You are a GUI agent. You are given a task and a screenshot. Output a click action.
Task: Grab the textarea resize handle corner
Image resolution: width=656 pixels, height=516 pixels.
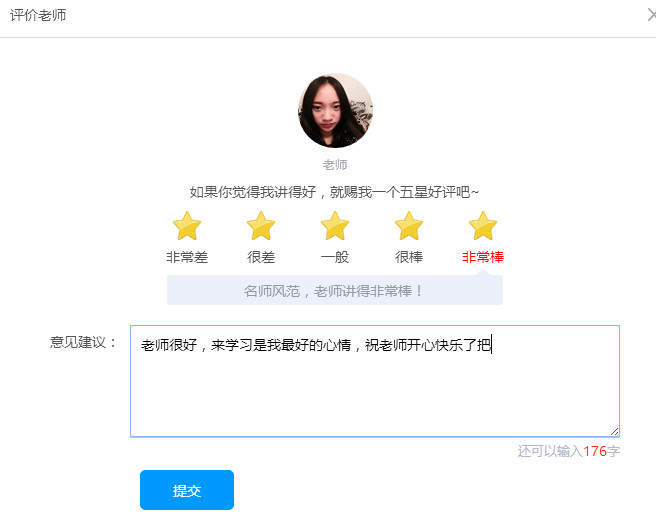point(614,431)
